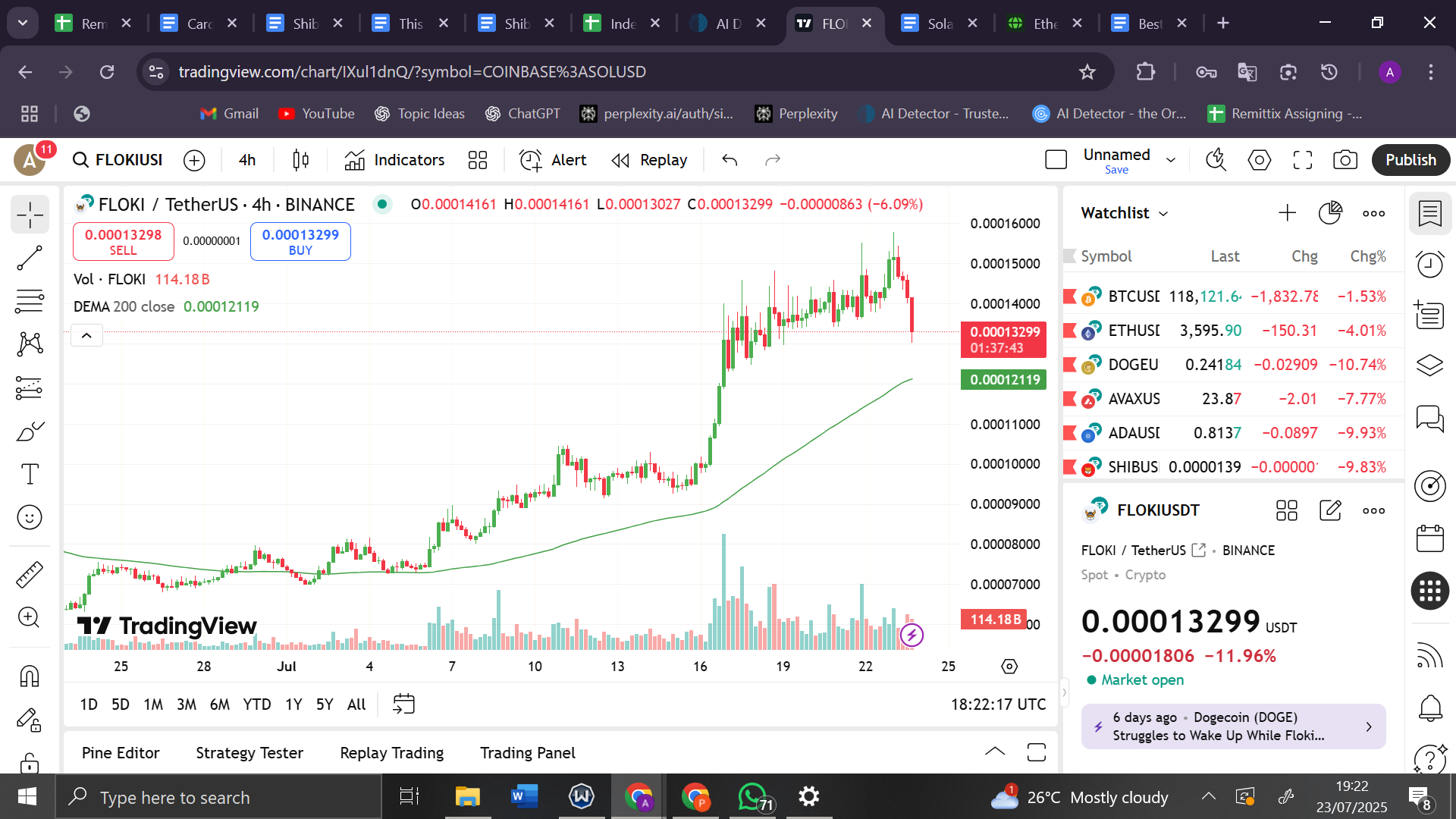Open Watchlist more options menu

pyautogui.click(x=1373, y=213)
